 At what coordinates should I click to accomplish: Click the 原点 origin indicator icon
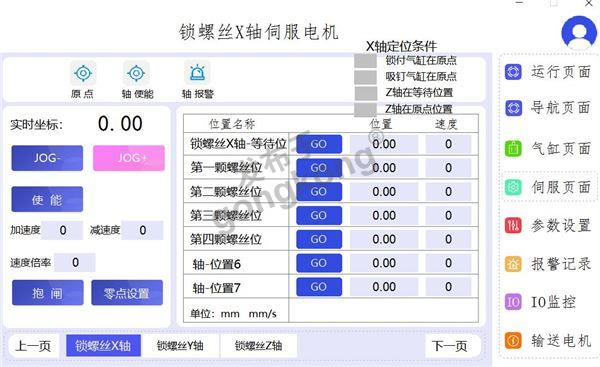[83, 73]
